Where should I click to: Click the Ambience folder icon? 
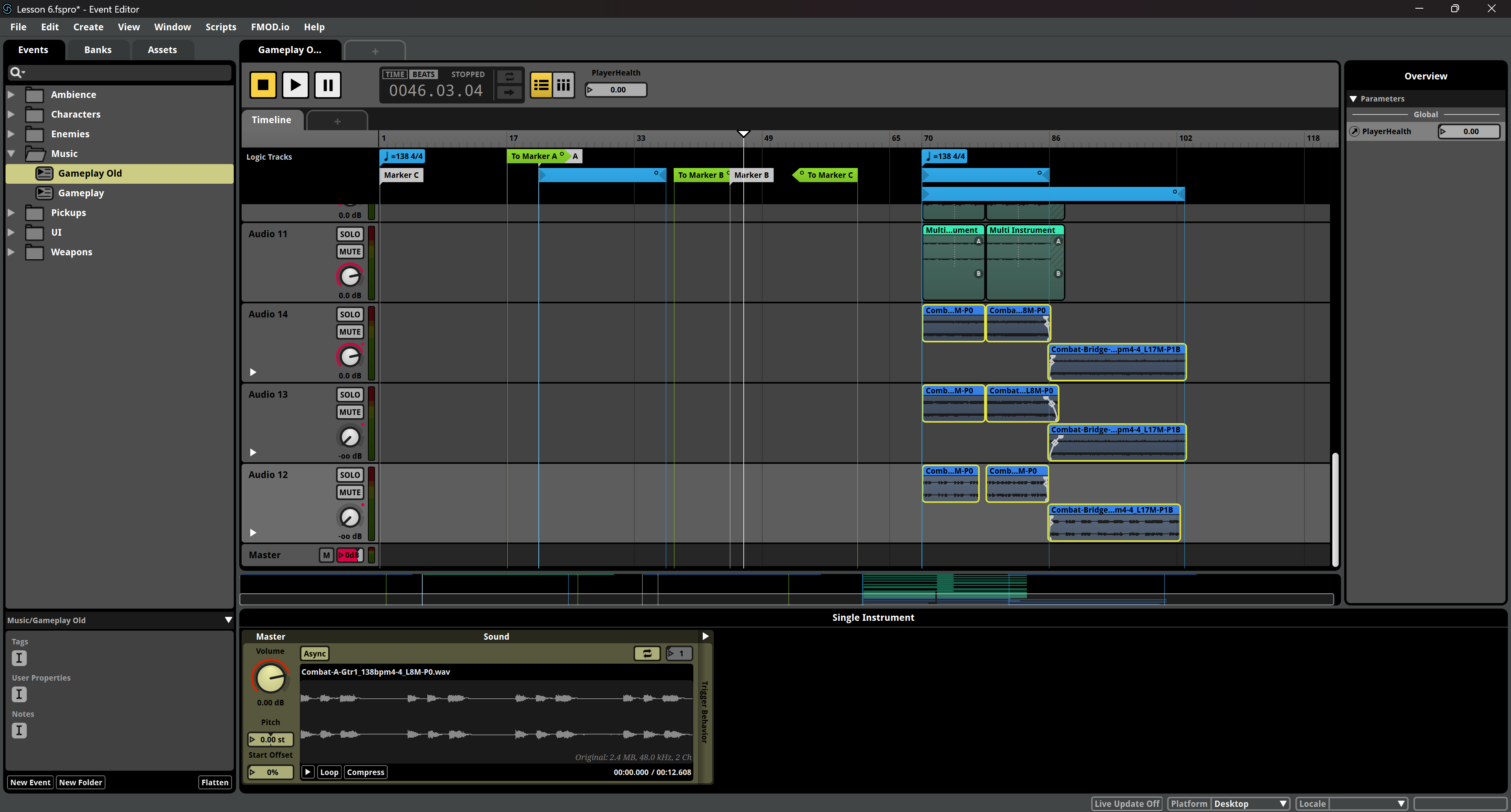[x=35, y=95]
